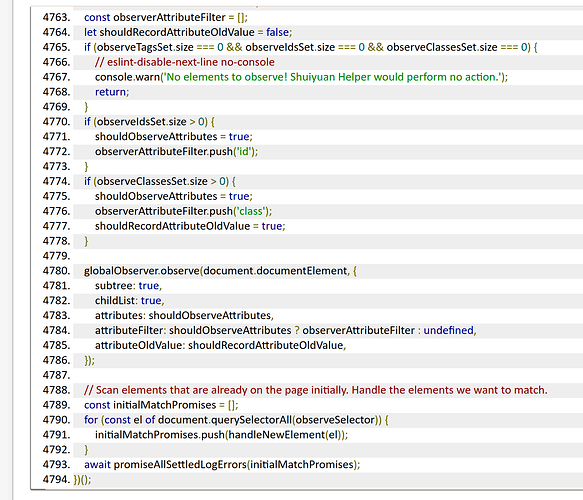Viewport: 583px width, 500px height.
Task: Click observerAttributeFilter.push('id') line
Action: tap(176, 151)
